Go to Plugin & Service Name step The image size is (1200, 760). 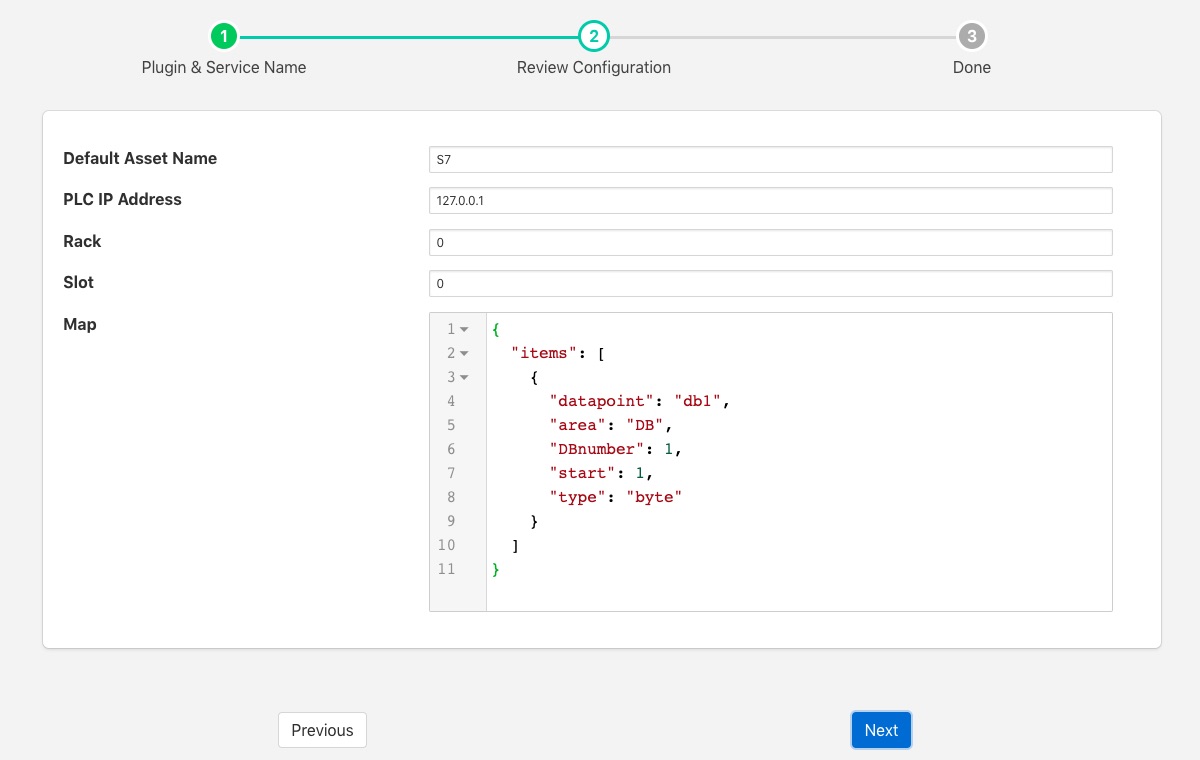point(224,68)
